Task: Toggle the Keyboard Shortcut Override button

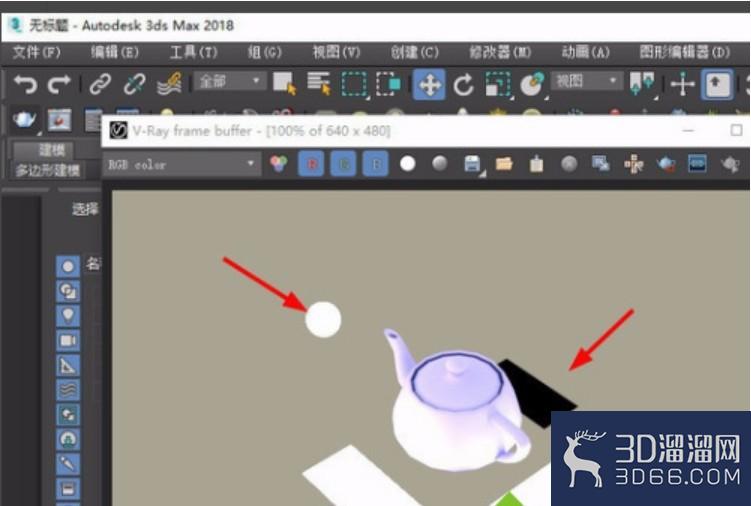Action: click(717, 85)
